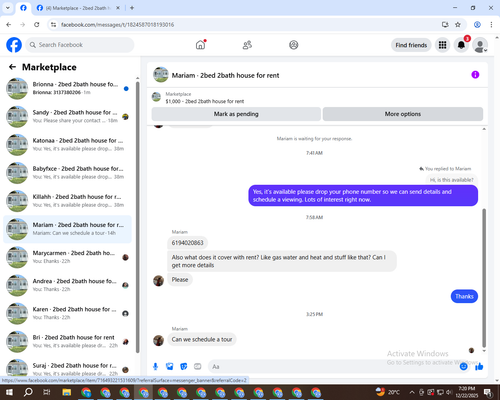Viewport: 500px width, 400px height.
Task: Reload the page with browser refresh icon
Action: pyautogui.click(x=37, y=24)
